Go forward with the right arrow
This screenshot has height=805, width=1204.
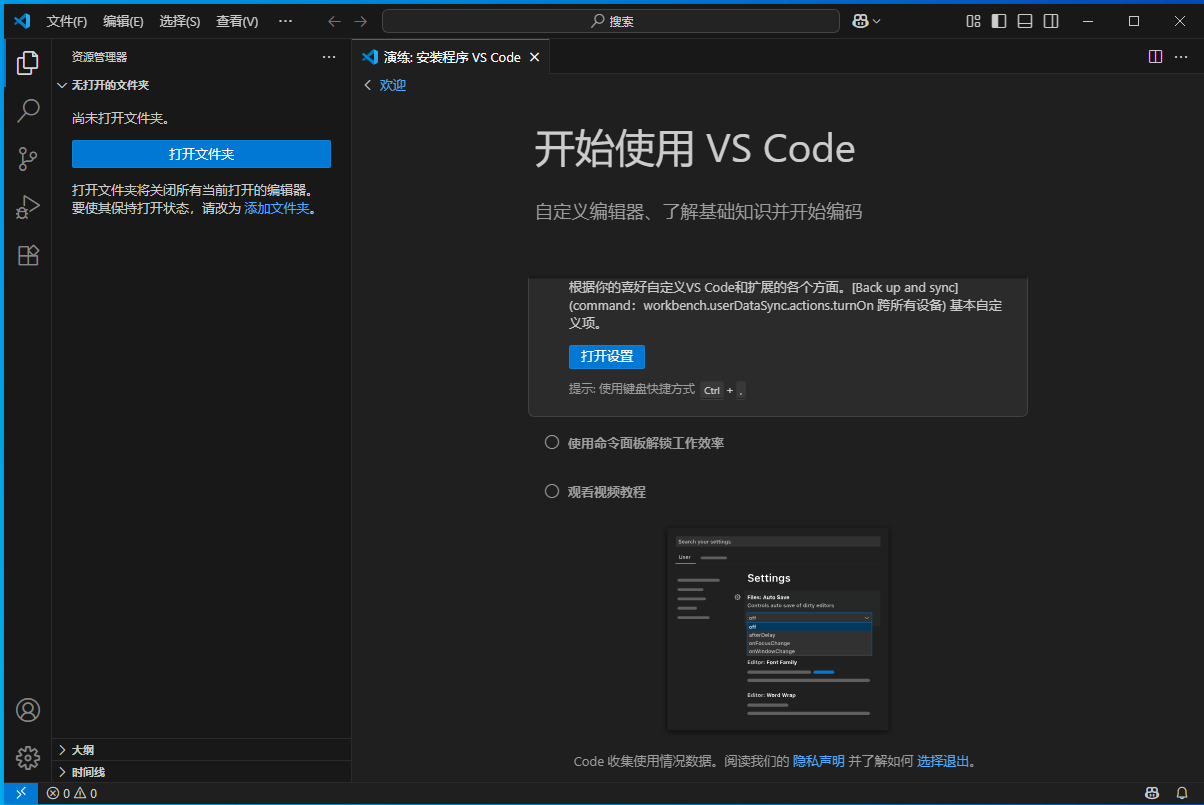click(361, 21)
